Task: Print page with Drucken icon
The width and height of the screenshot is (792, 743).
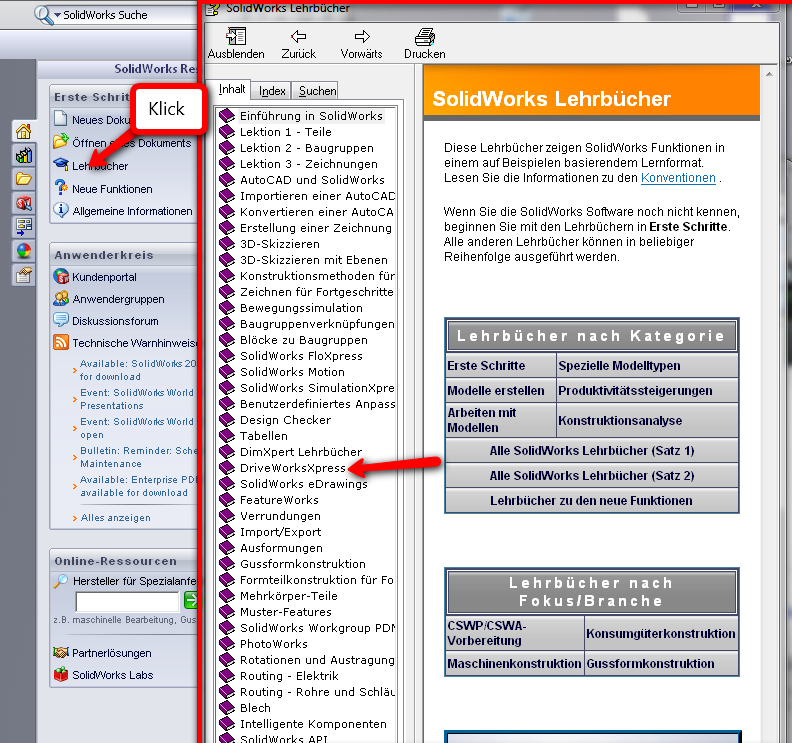Action: point(425,37)
